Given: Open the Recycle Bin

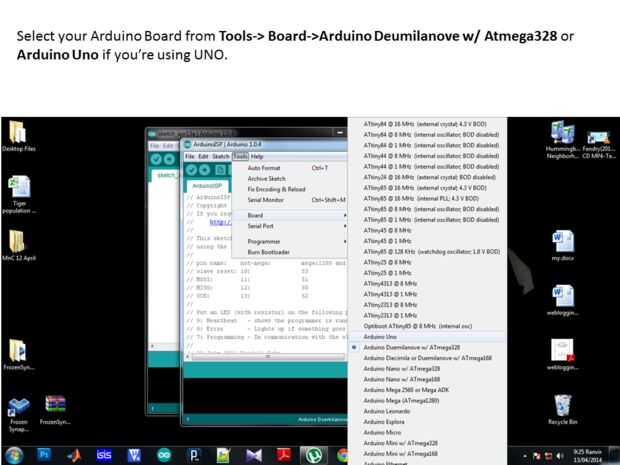Looking at the screenshot, I should pyautogui.click(x=563, y=409).
